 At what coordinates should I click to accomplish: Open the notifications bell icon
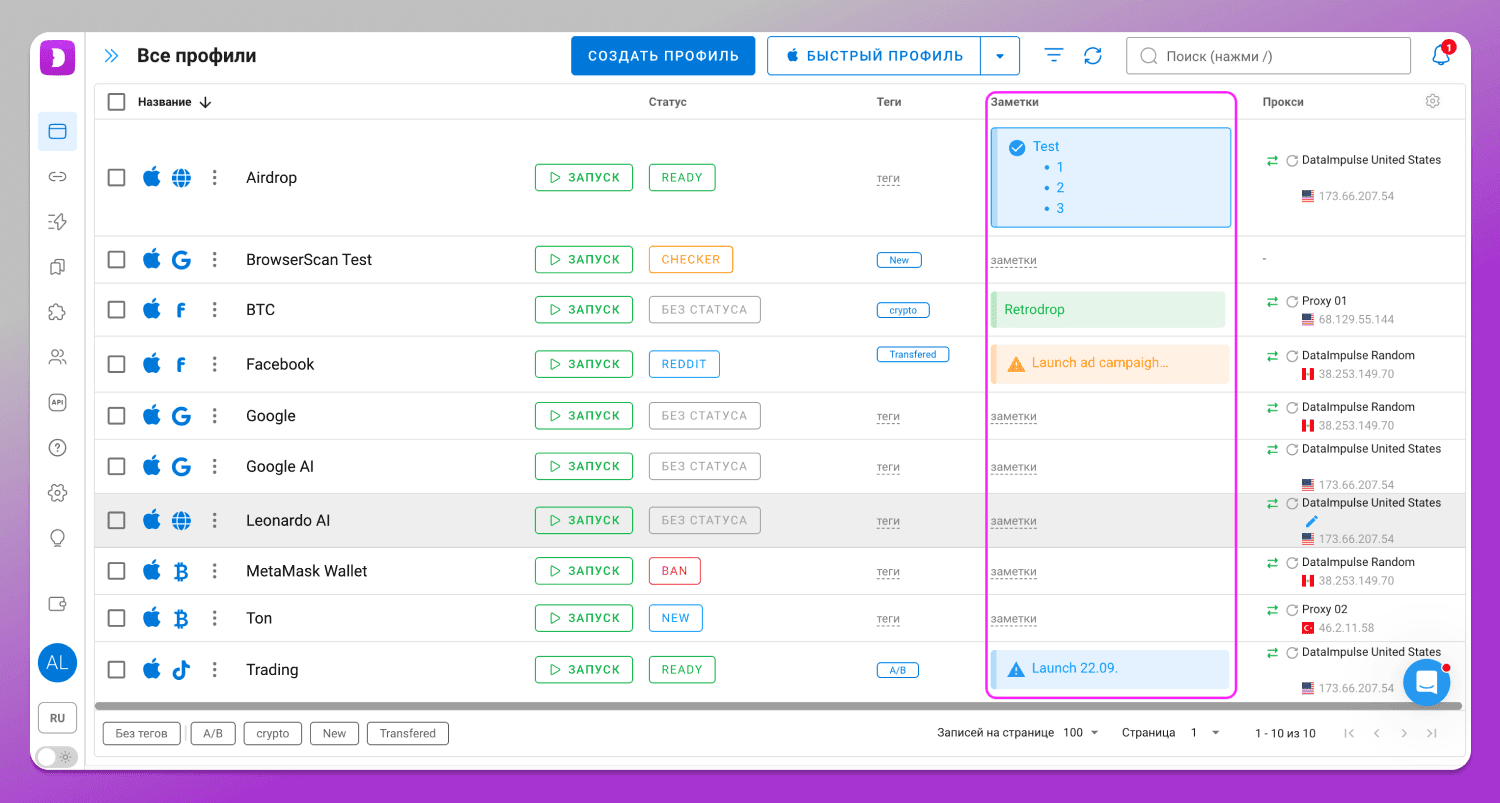point(1441,55)
